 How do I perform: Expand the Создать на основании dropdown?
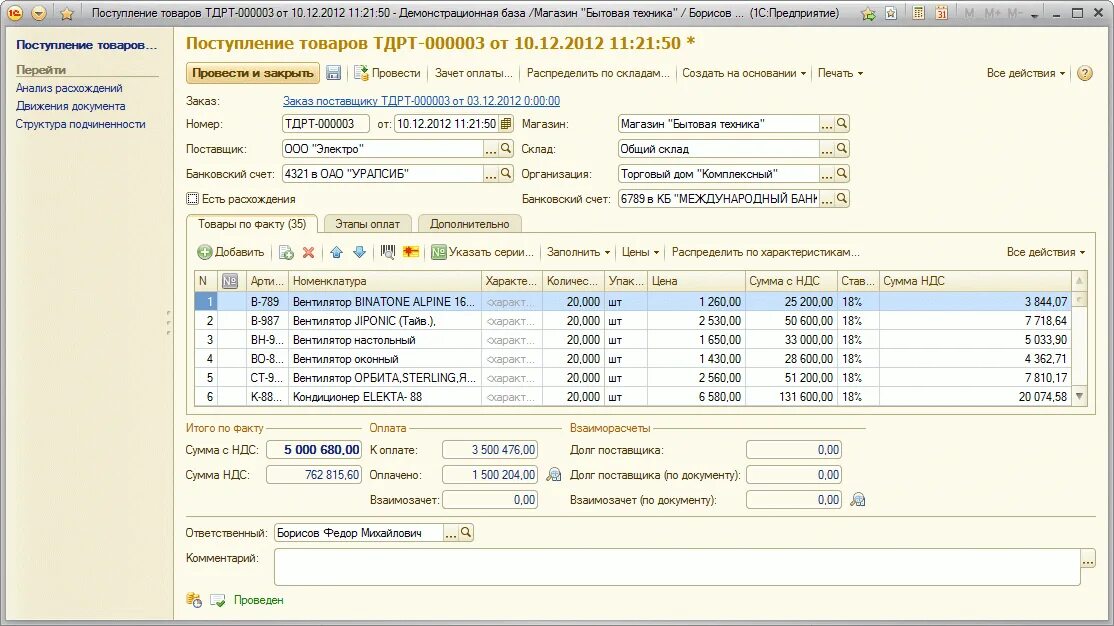click(x=744, y=73)
